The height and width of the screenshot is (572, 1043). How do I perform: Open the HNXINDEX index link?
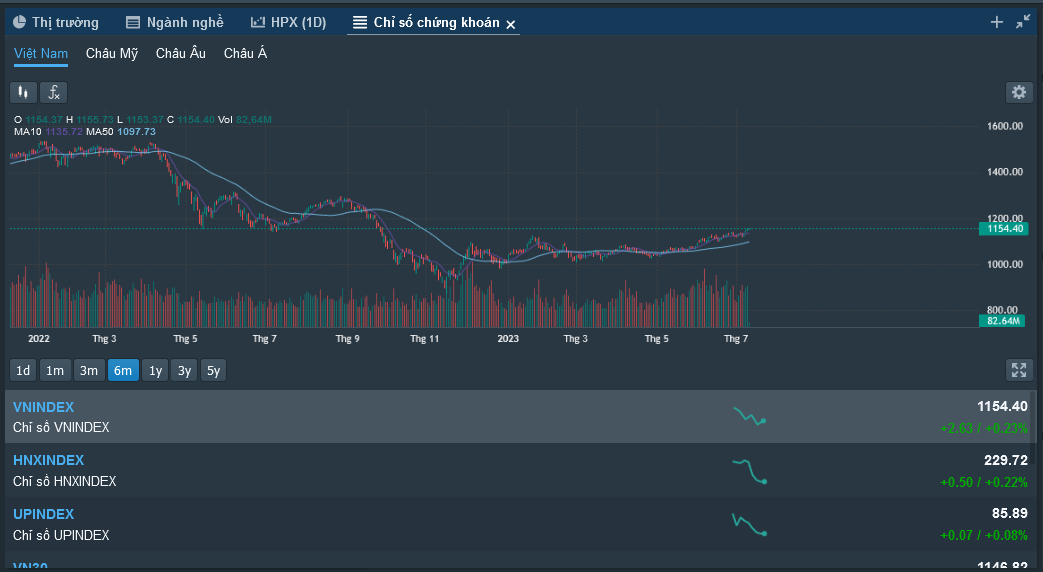point(48,460)
